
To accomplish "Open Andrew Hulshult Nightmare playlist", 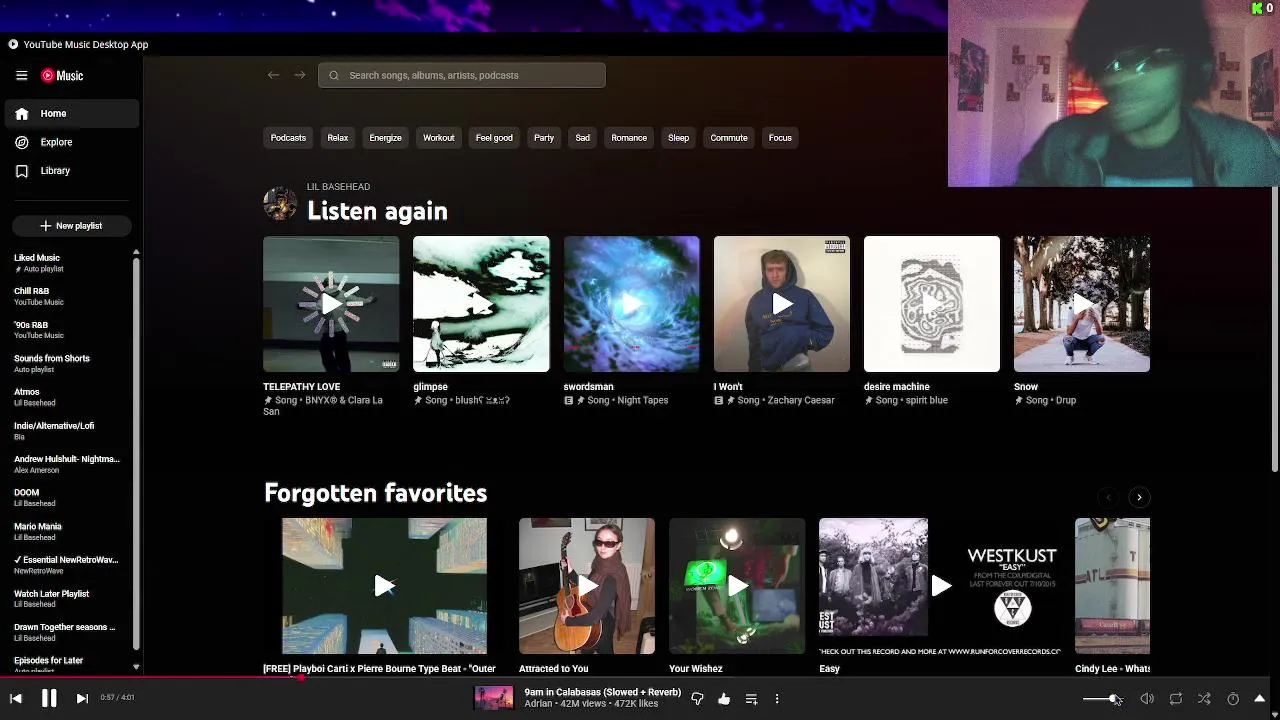I will tap(66, 464).
